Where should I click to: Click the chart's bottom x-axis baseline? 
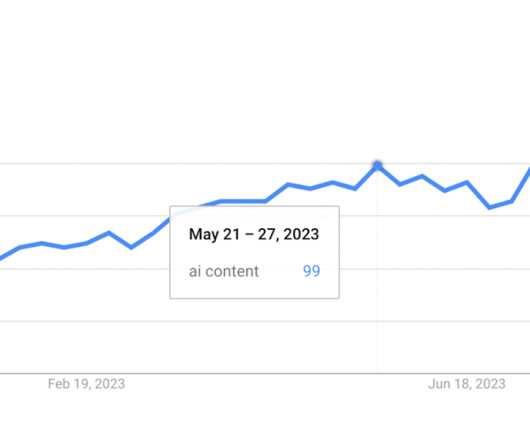tap(265, 373)
